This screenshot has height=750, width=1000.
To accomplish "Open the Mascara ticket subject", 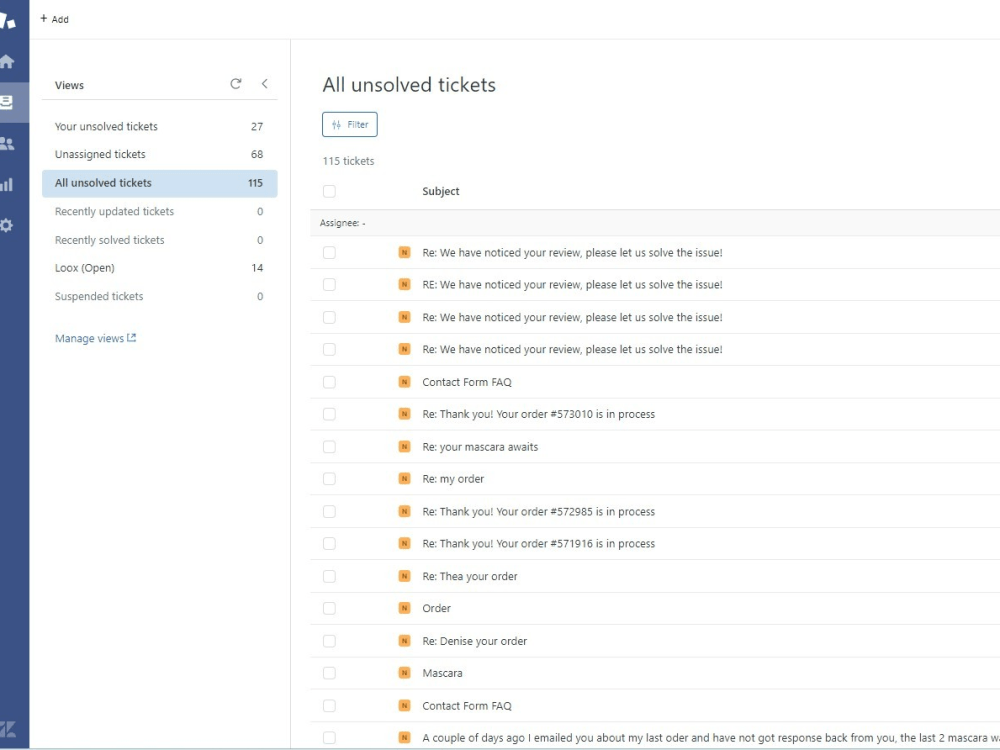I will pyautogui.click(x=442, y=673).
